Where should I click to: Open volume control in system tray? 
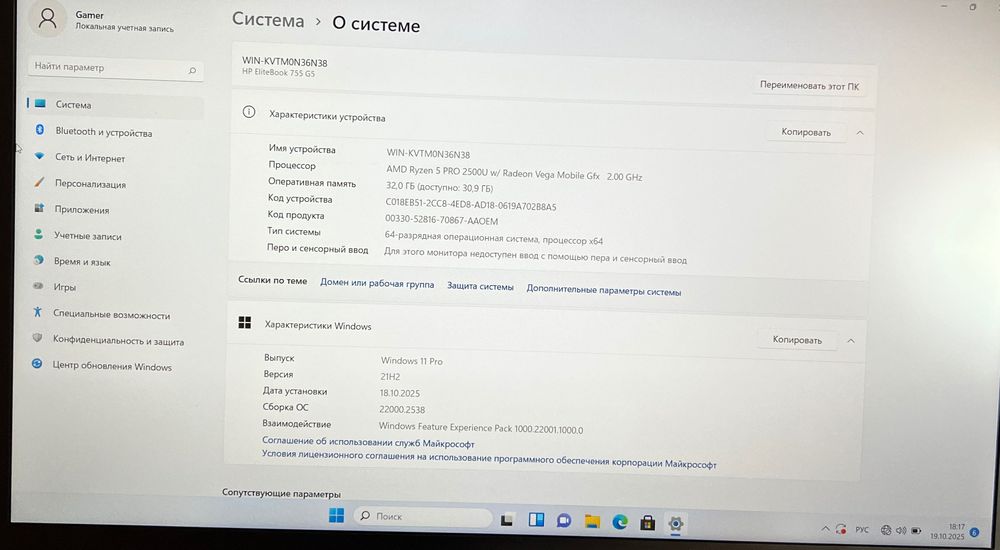901,530
